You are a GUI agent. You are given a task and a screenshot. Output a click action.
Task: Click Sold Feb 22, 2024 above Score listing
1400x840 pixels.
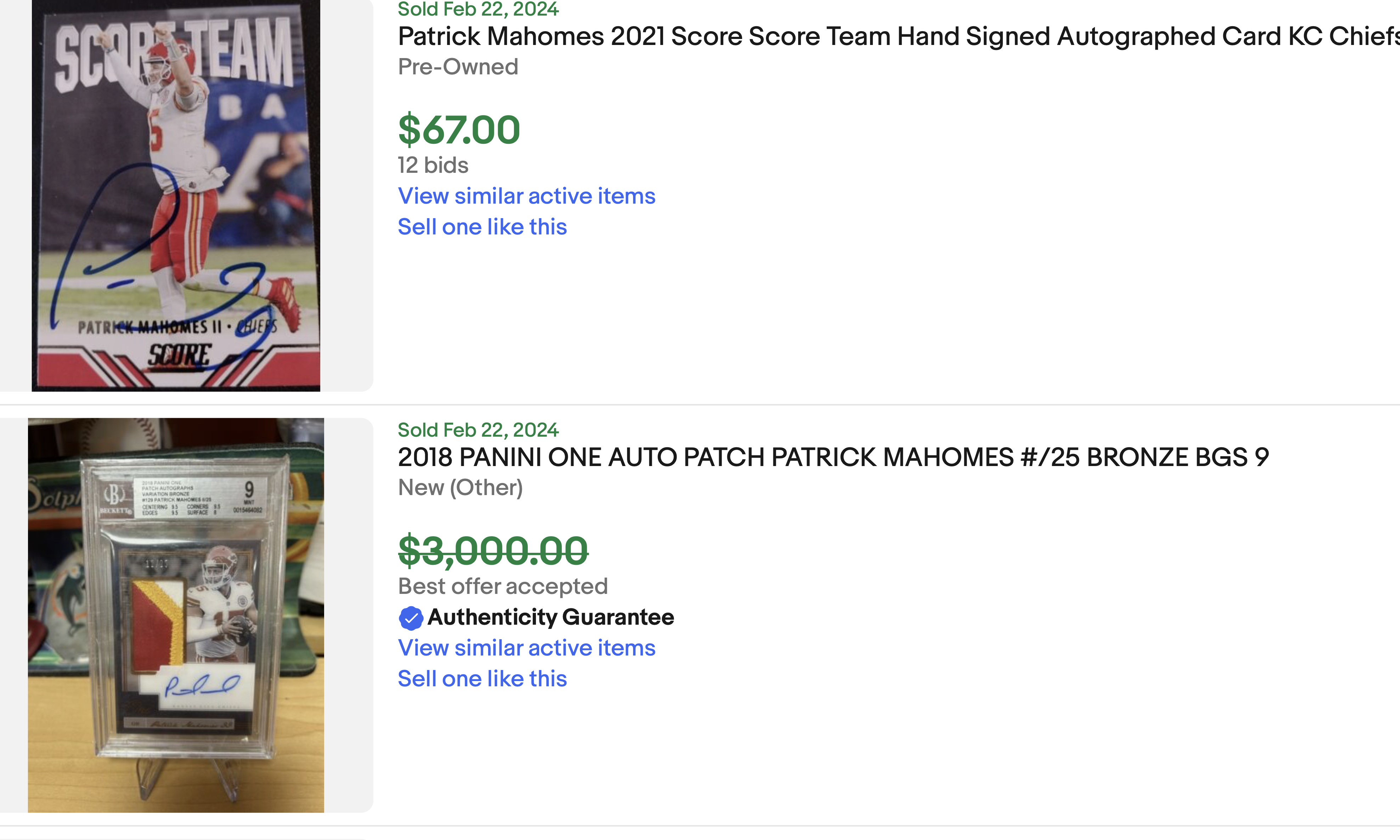[x=478, y=9]
